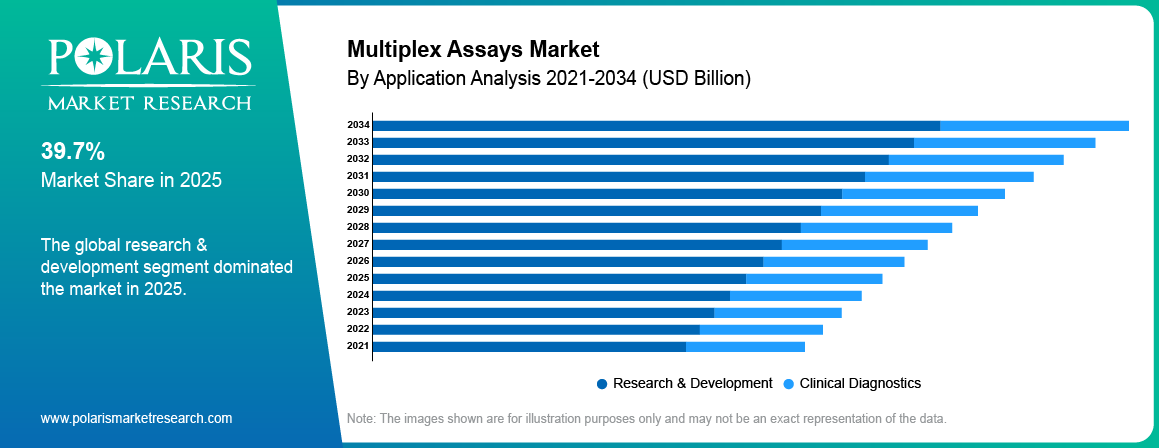Click the 2021 axis label
The height and width of the screenshot is (448, 1159).
click(358, 345)
